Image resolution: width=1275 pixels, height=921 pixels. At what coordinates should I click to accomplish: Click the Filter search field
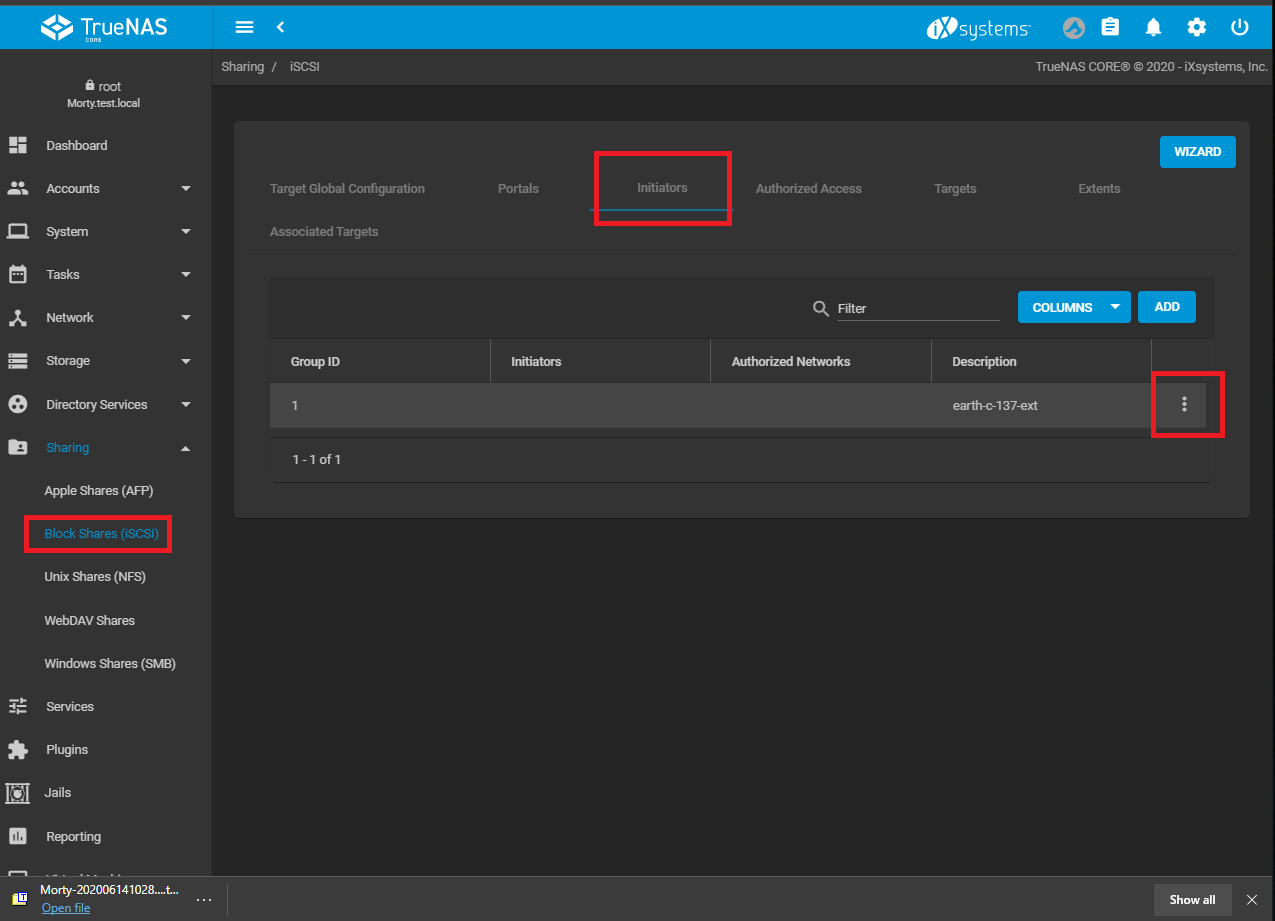point(917,308)
